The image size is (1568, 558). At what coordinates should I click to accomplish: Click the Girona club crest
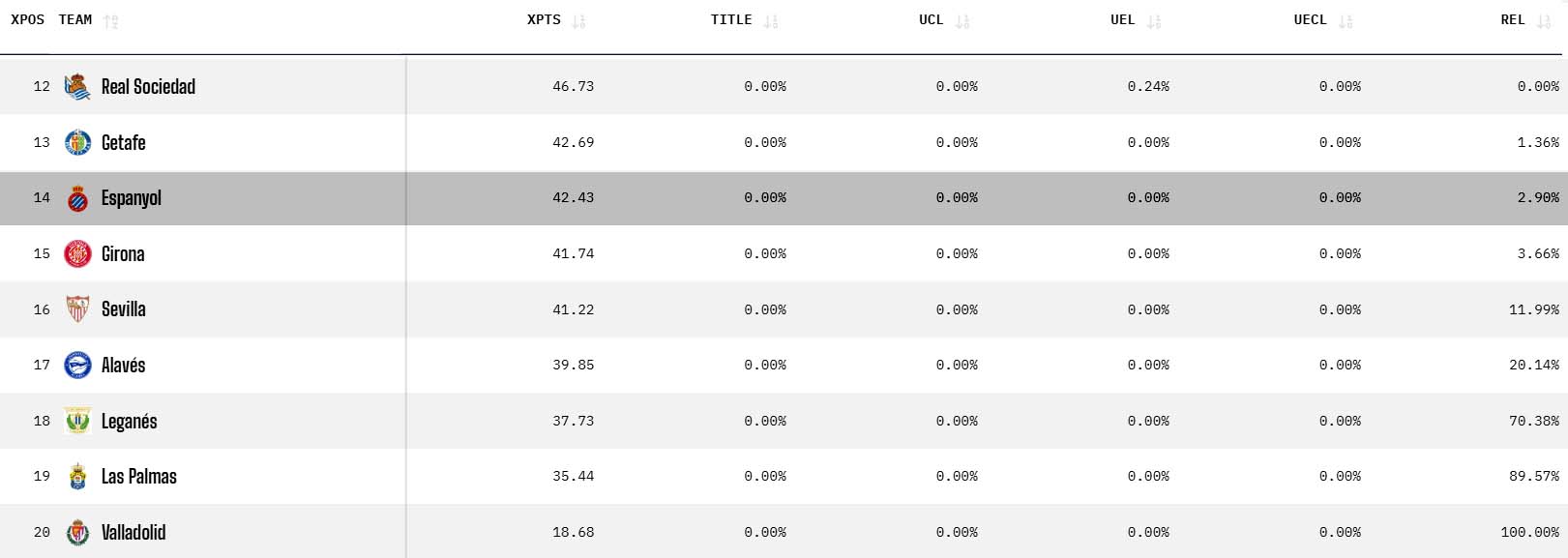(x=77, y=254)
